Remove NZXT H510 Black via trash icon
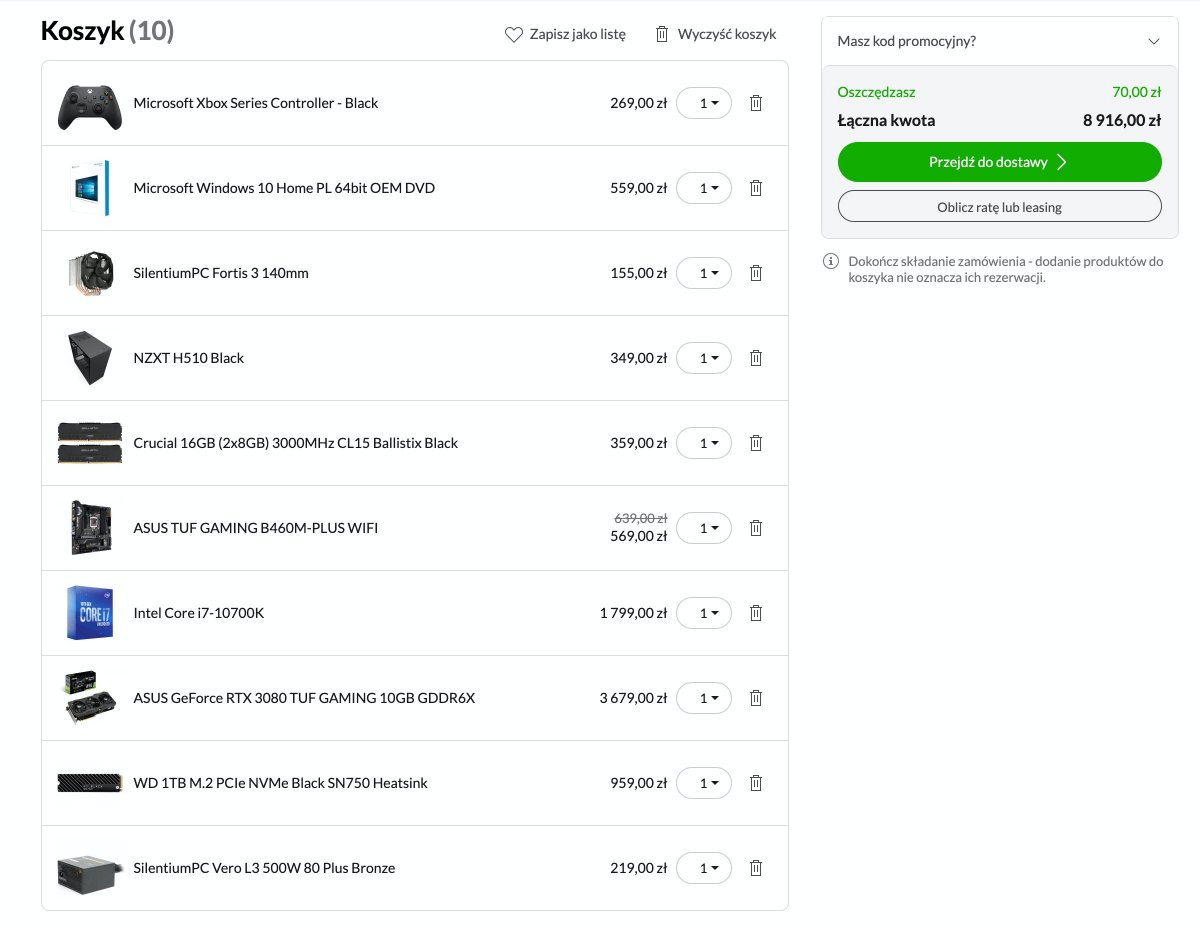The height and width of the screenshot is (930, 1200). pos(756,358)
